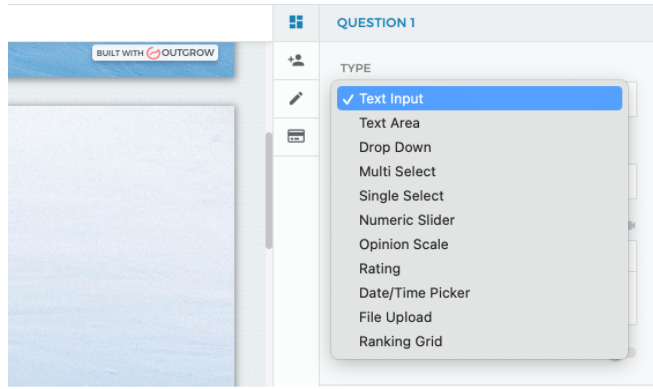Click the Question 1 header
Viewport: 653px width, 389px height.
tap(376, 22)
